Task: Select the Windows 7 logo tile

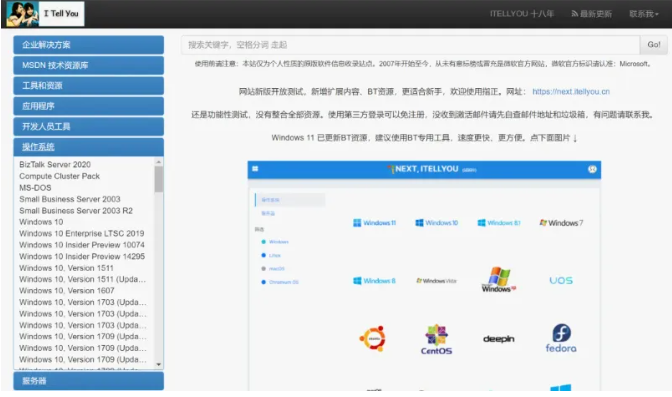Action: [x=561, y=223]
